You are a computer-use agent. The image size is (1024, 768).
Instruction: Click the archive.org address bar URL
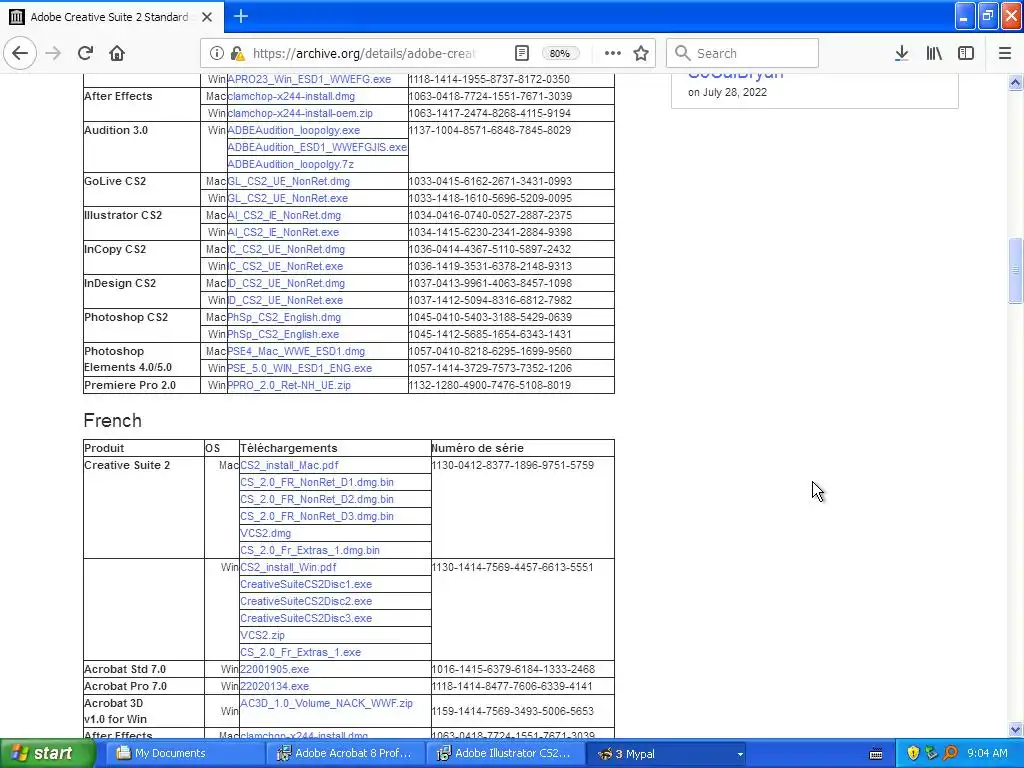364,54
